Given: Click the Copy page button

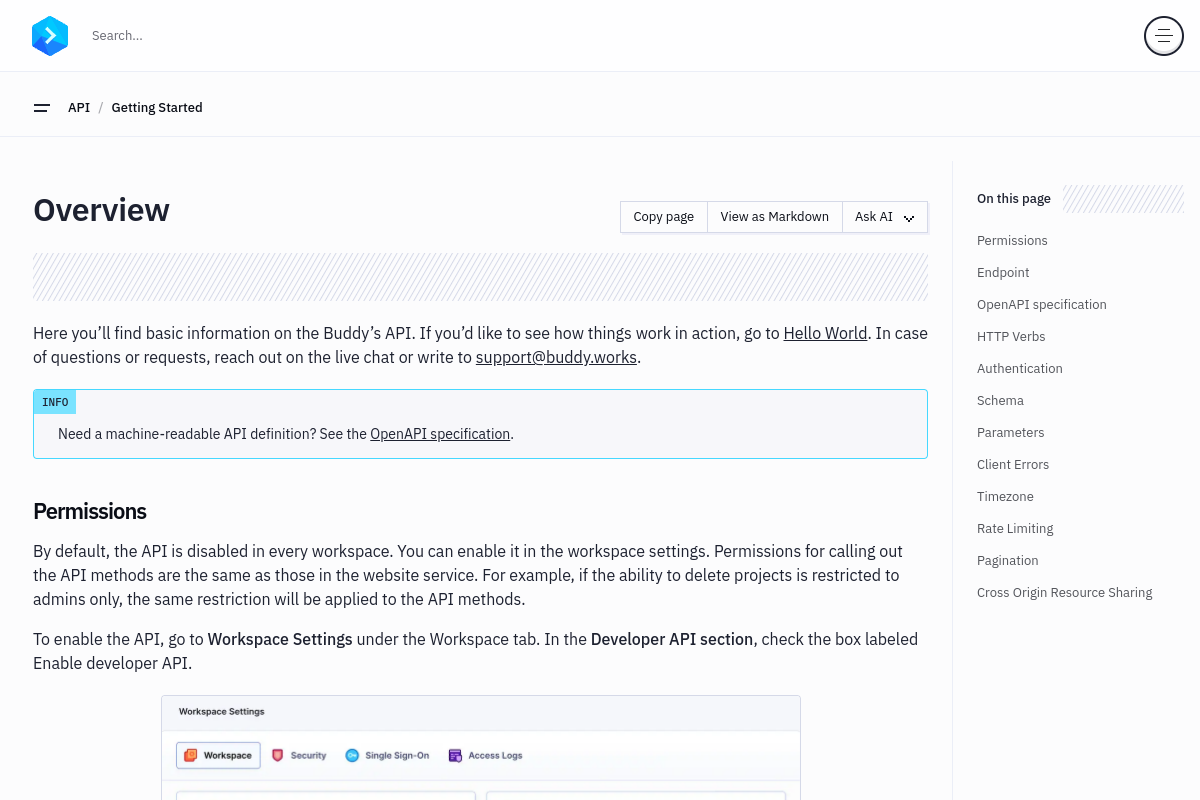Looking at the screenshot, I should click(x=664, y=217).
